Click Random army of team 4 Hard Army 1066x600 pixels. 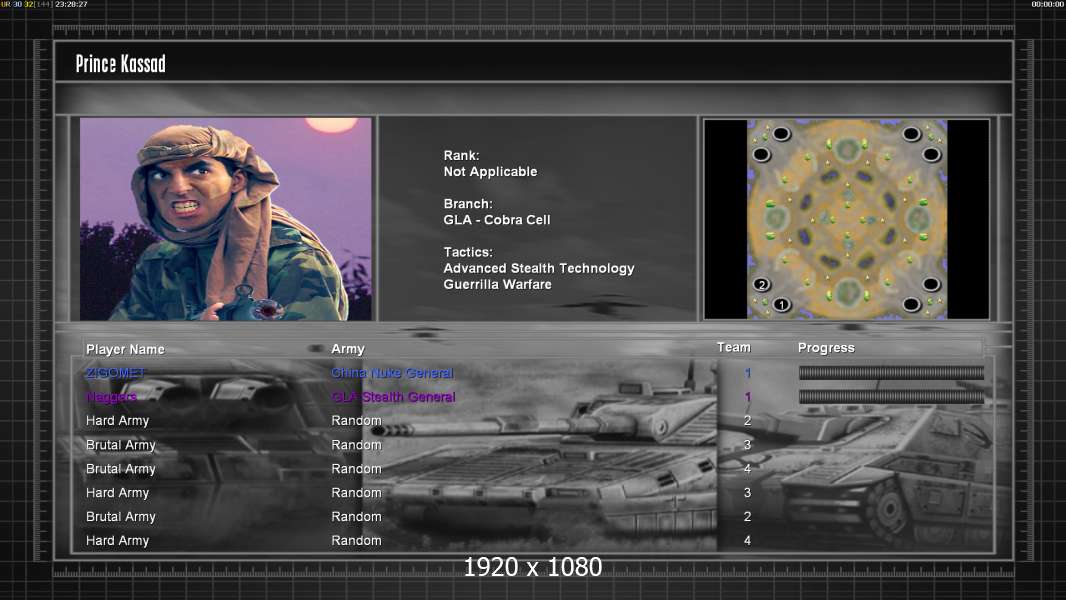point(356,541)
